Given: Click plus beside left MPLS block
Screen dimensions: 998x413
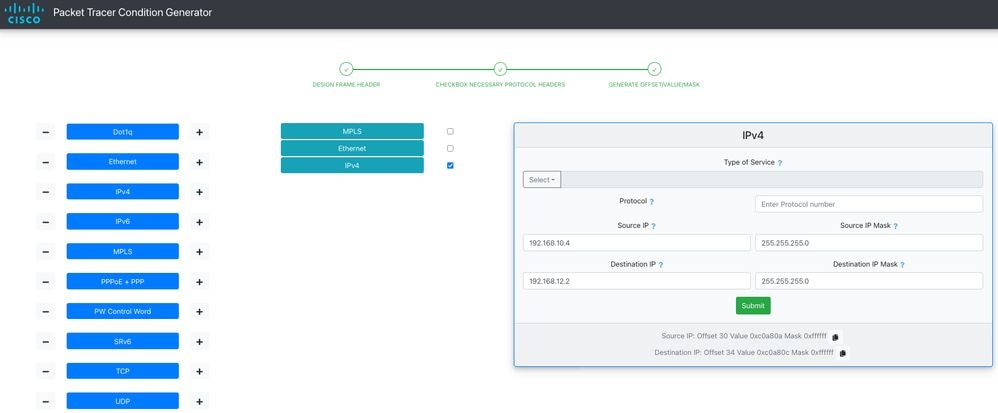Looking at the screenshot, I should pyautogui.click(x=199, y=252).
